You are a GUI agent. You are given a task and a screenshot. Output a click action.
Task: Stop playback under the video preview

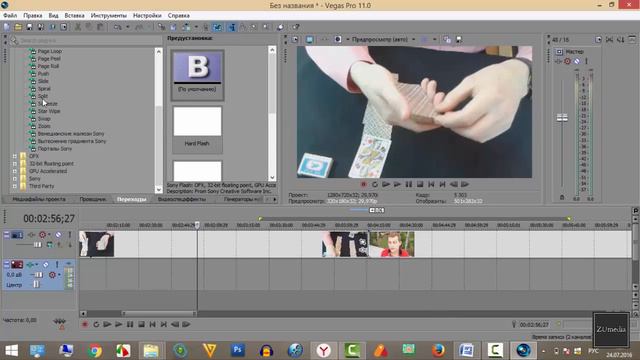[x=420, y=184]
